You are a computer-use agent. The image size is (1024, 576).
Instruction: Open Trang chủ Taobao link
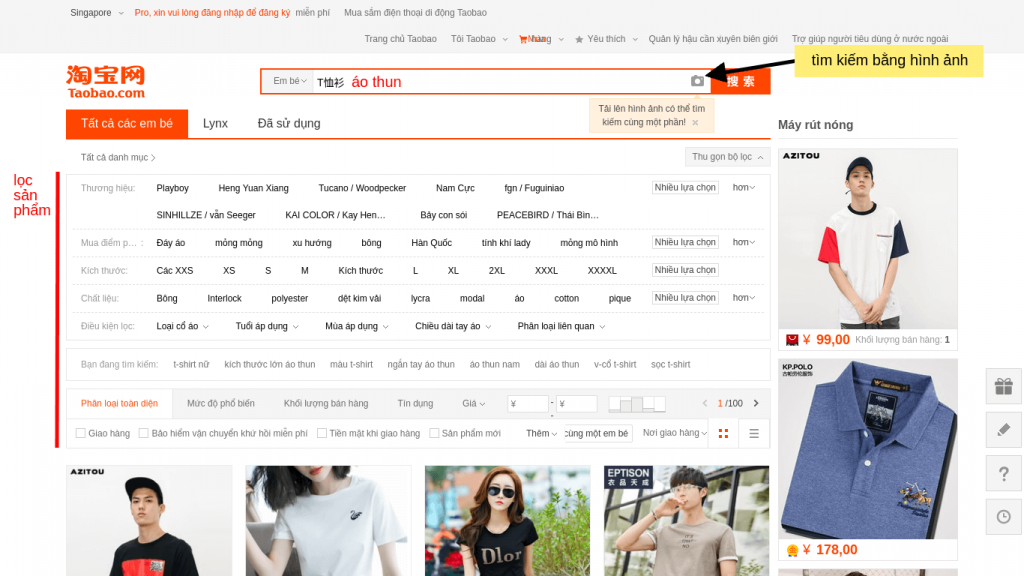tap(400, 39)
